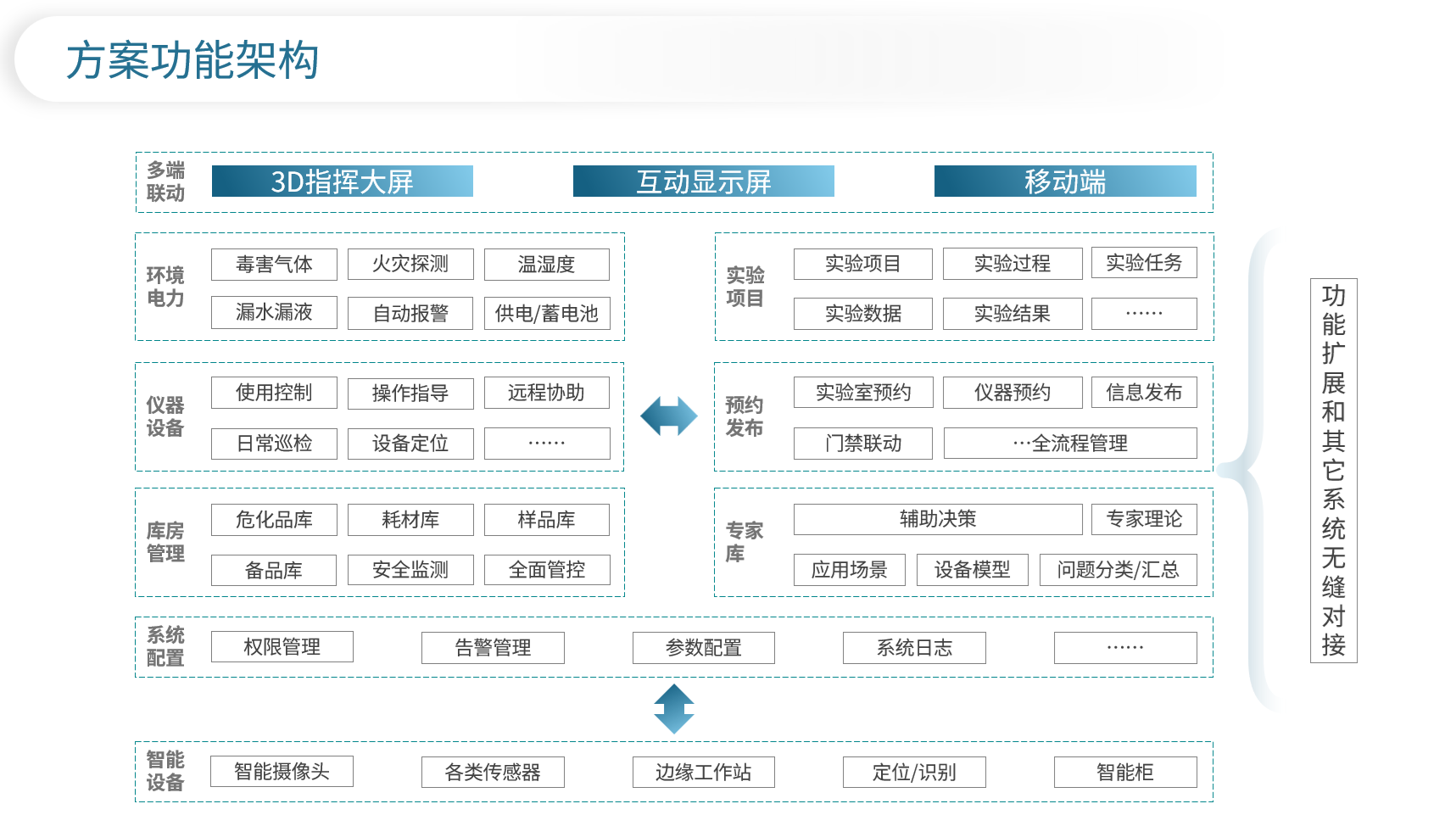This screenshot has width=1456, height=815.
Task: Click the vertical 功能扩展和其它系统无缝对接 box
Action: pyautogui.click(x=1333, y=471)
